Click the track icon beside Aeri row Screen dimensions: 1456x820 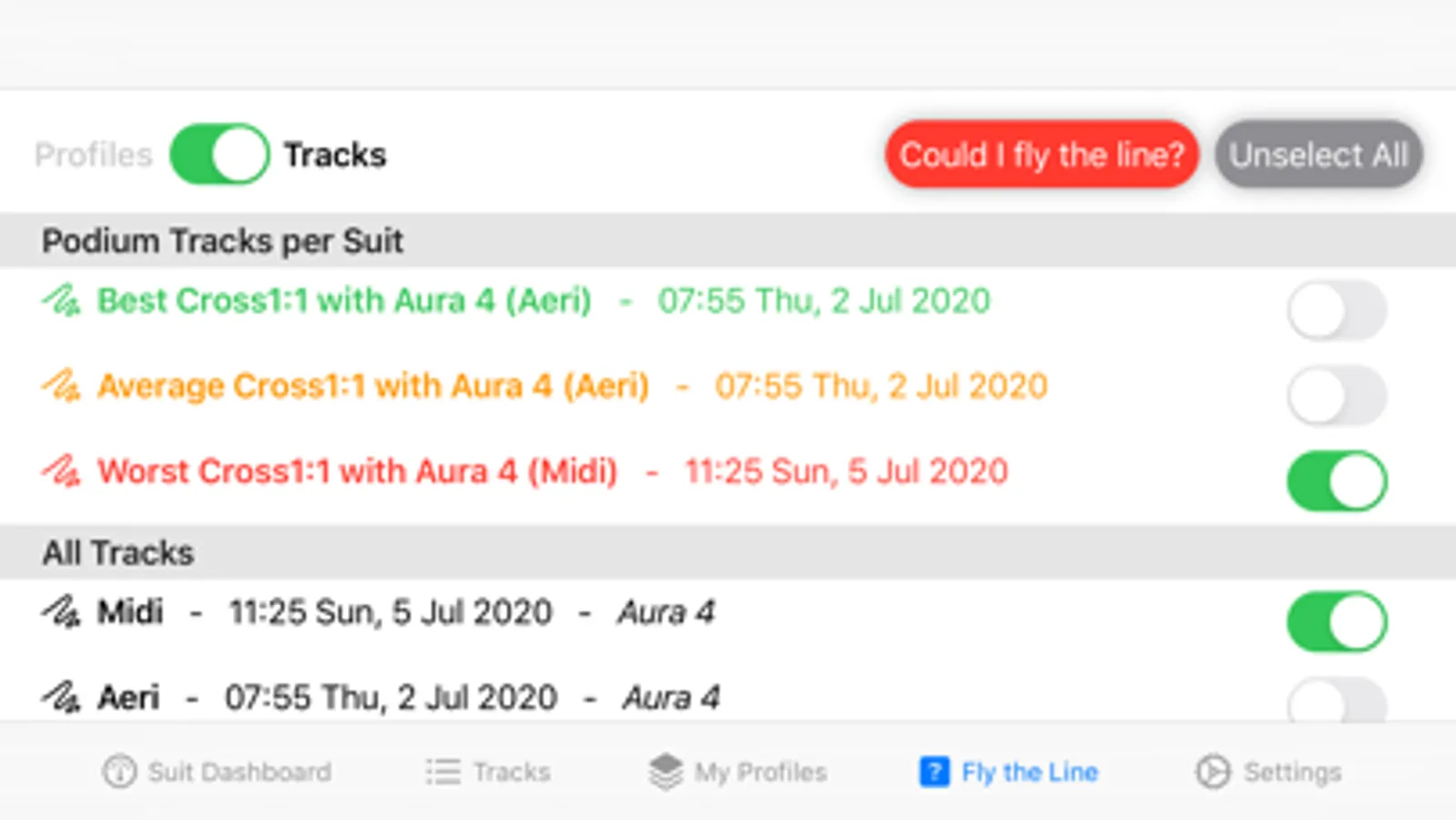(61, 698)
